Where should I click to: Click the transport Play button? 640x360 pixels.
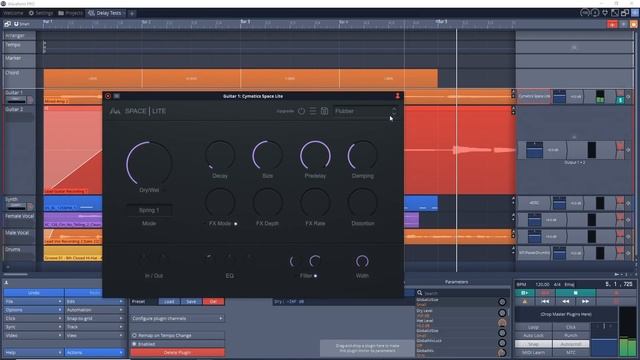pyautogui.click(x=525, y=293)
